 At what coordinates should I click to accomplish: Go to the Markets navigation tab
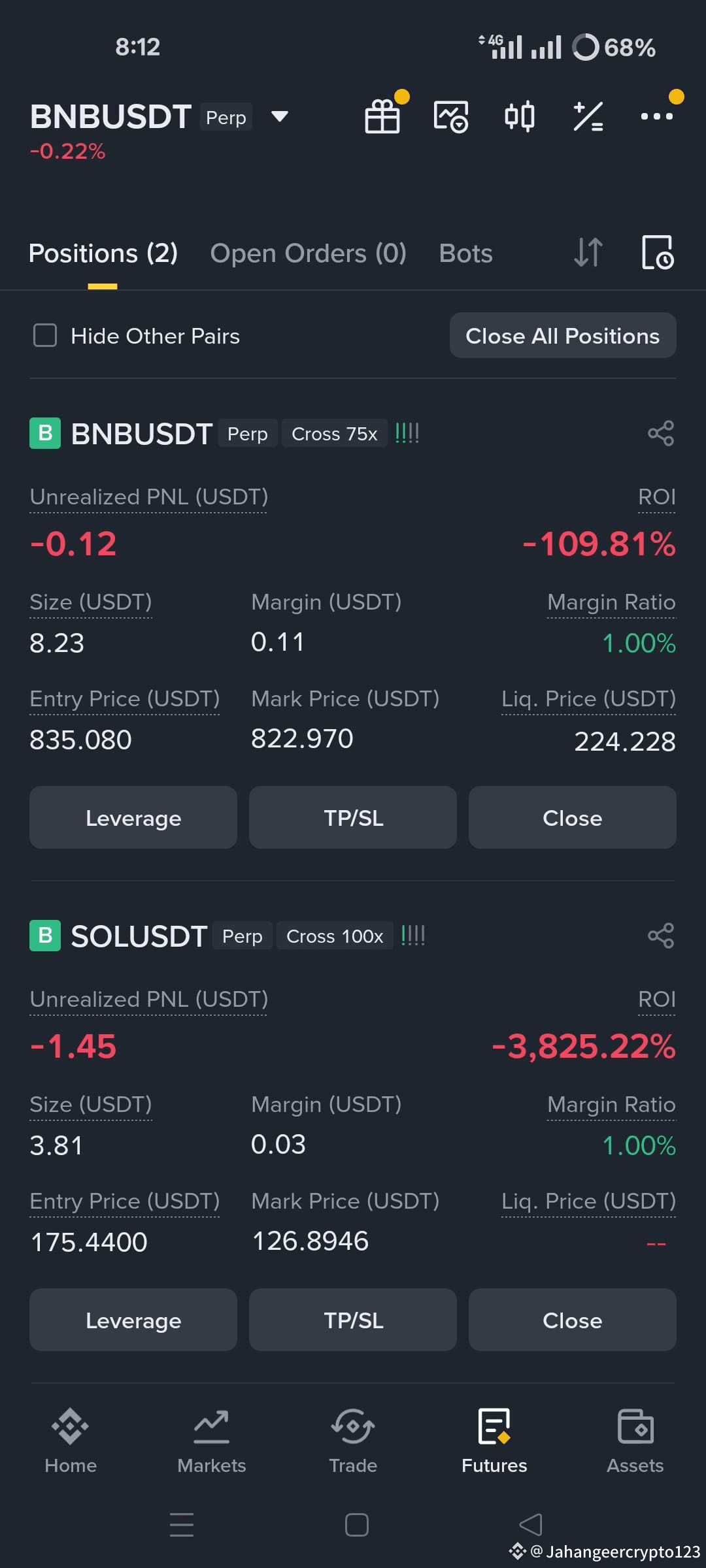coord(212,1441)
